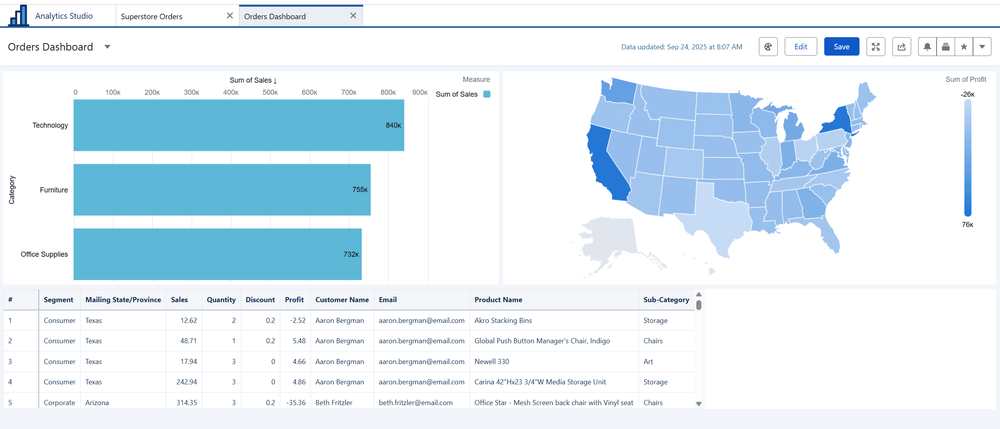Open the Analytics Studio home tab
This screenshot has width=1000, height=429.
(x=63, y=17)
